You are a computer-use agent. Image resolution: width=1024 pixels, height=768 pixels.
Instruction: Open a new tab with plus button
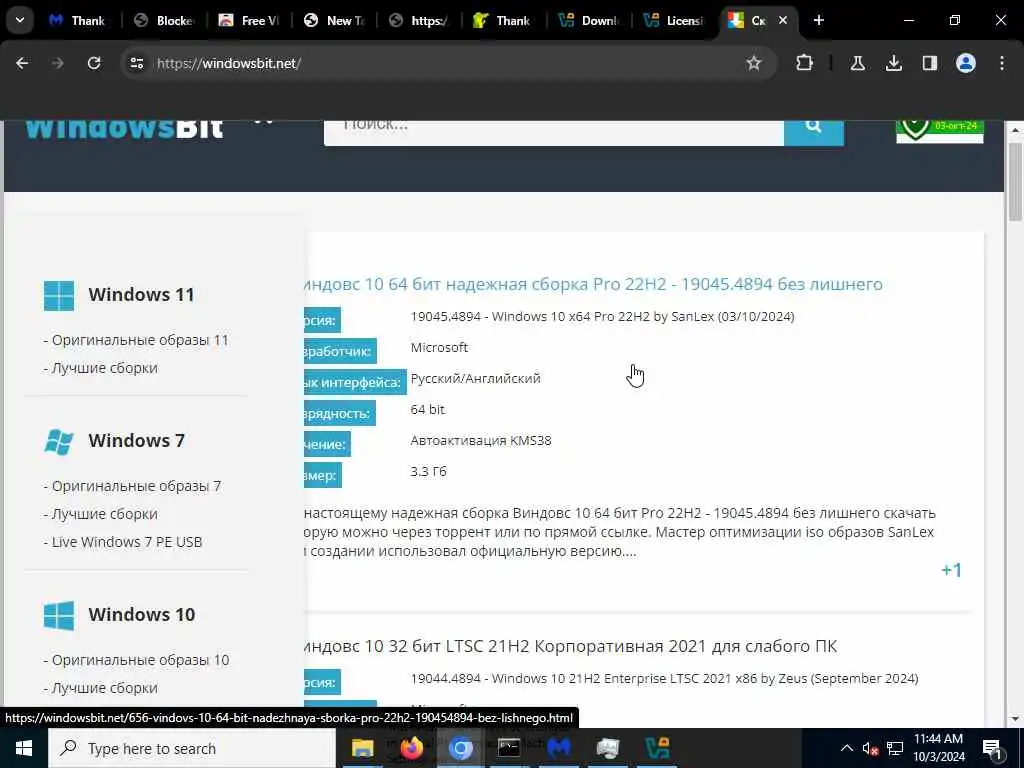818,20
